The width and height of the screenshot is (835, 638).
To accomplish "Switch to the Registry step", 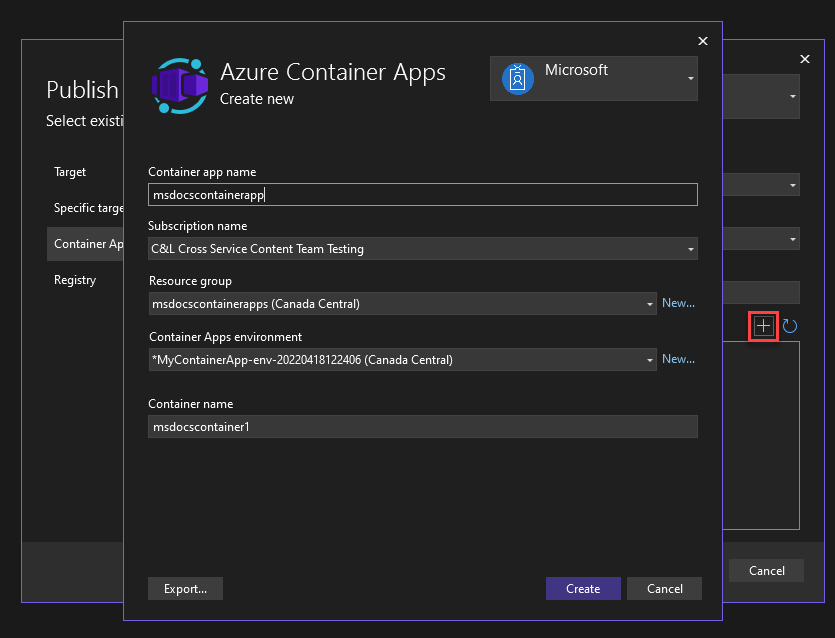I will tap(75, 280).
